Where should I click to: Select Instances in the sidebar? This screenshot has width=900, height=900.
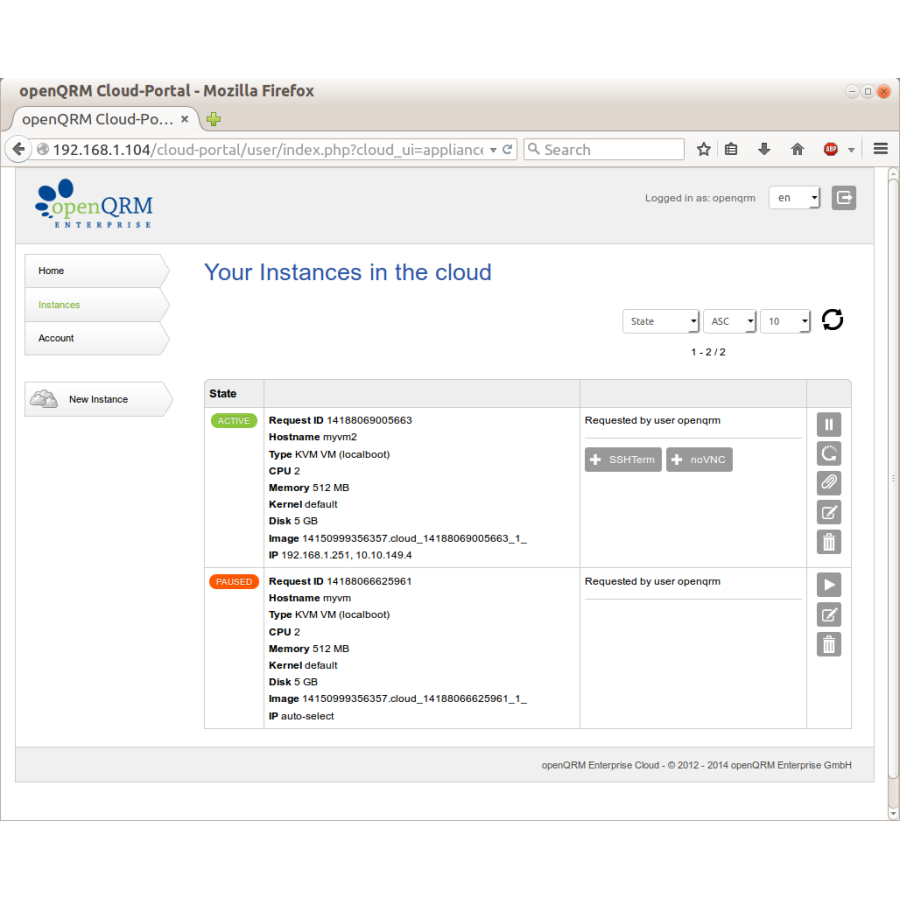point(97,305)
